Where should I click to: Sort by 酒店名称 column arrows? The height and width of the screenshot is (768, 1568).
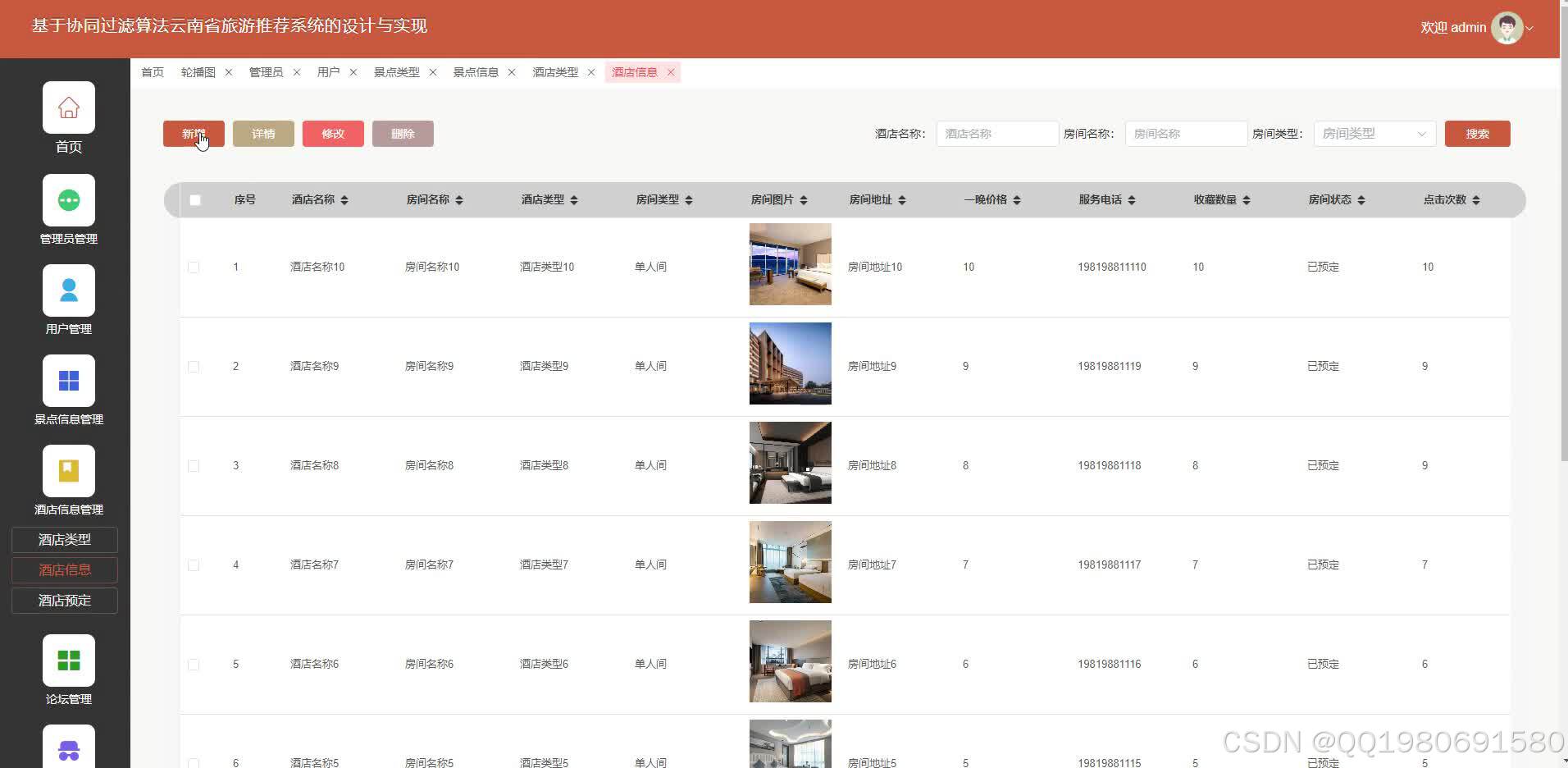[344, 200]
